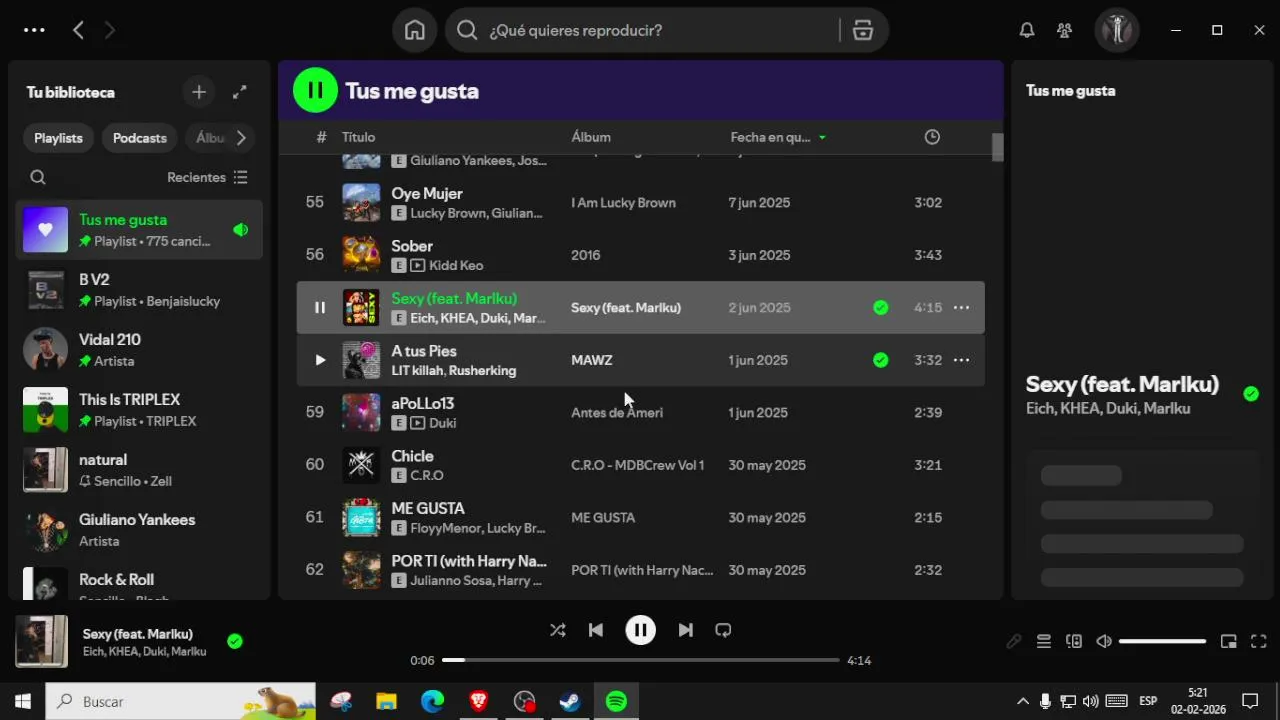This screenshot has height=720, width=1280.
Task: Open the user profile avatar
Action: pyautogui.click(x=1117, y=30)
